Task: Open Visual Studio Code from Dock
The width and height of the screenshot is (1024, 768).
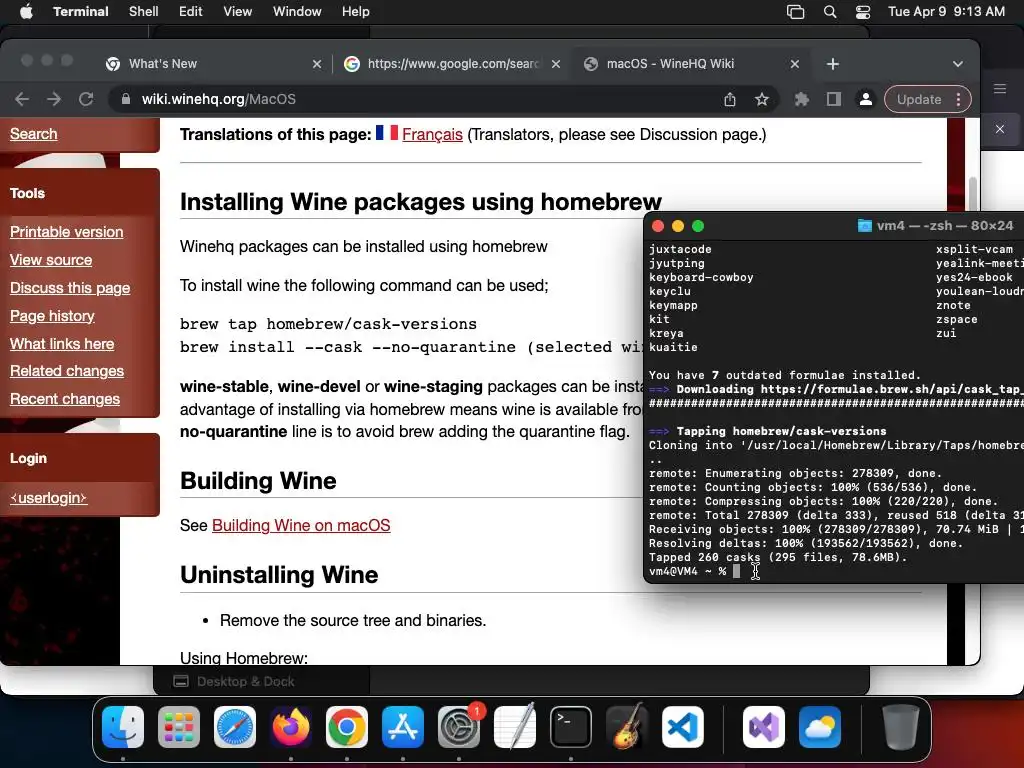Action: tap(682, 727)
